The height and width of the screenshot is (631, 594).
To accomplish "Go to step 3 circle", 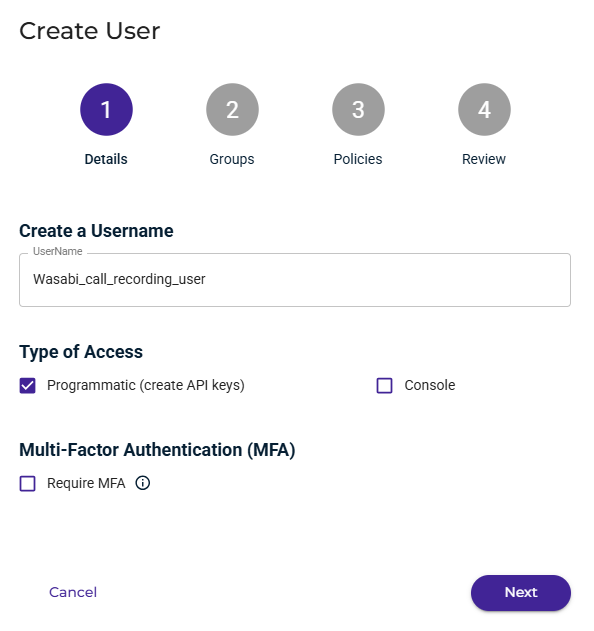I will click(x=358, y=109).
